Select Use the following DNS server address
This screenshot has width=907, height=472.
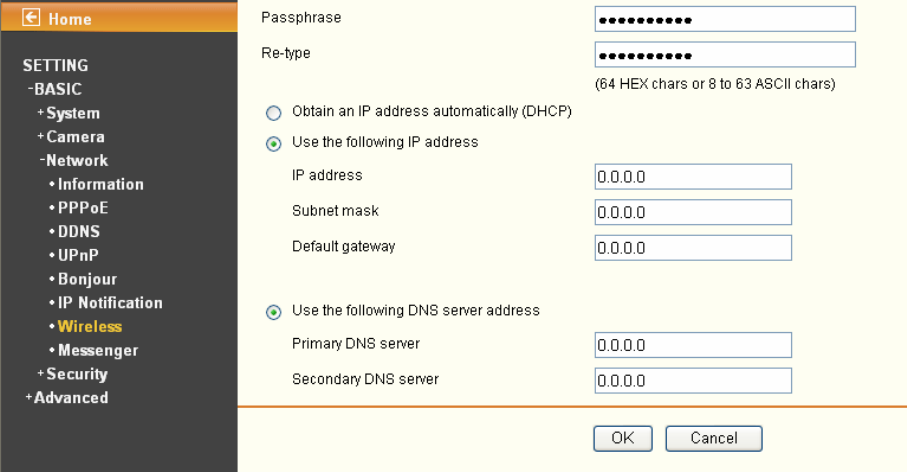pyautogui.click(x=274, y=312)
